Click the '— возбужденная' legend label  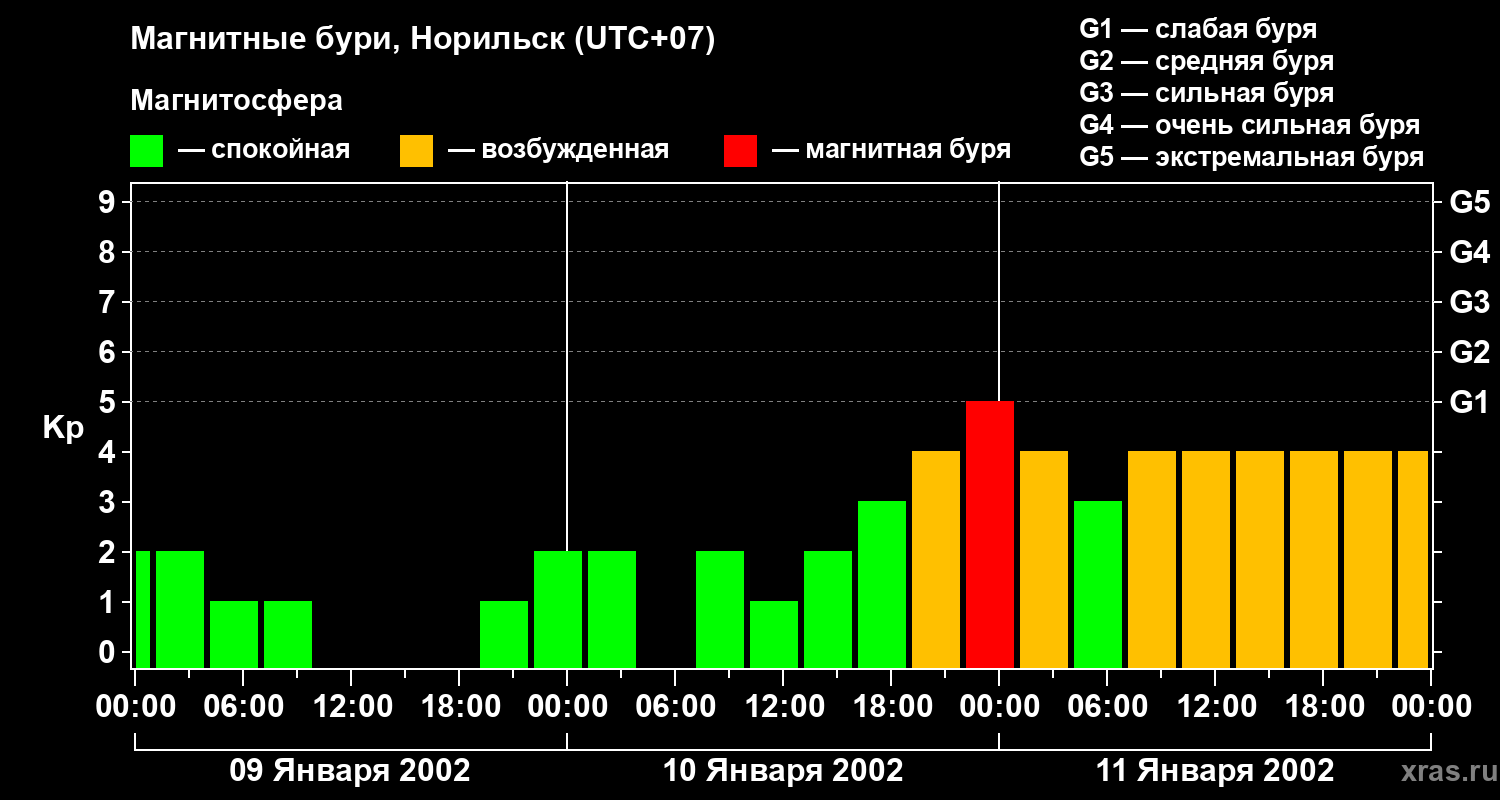tap(558, 151)
